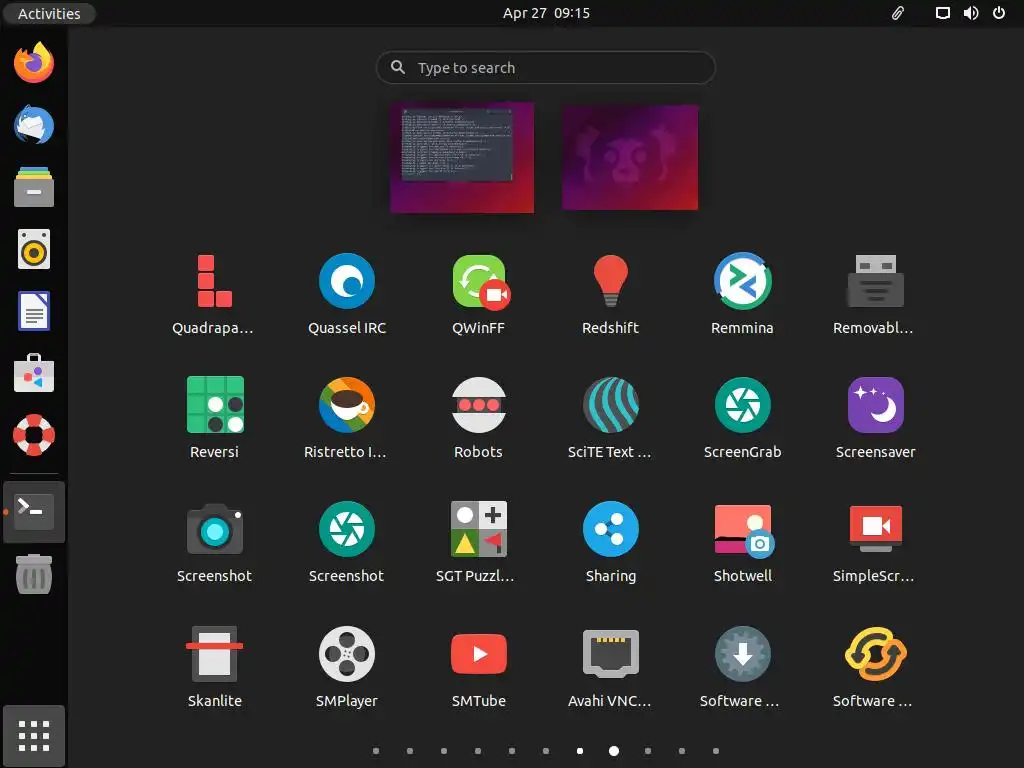Open the Sharing app

(611, 543)
